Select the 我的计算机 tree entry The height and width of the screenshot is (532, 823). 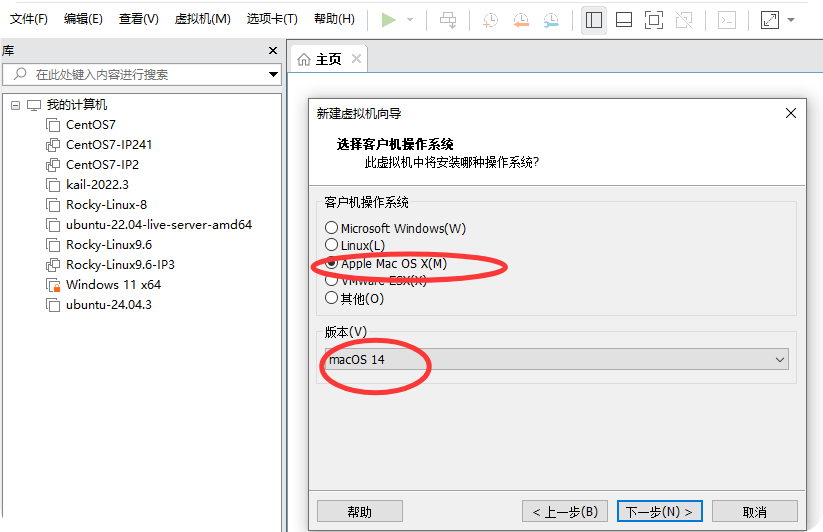pyautogui.click(x=77, y=105)
